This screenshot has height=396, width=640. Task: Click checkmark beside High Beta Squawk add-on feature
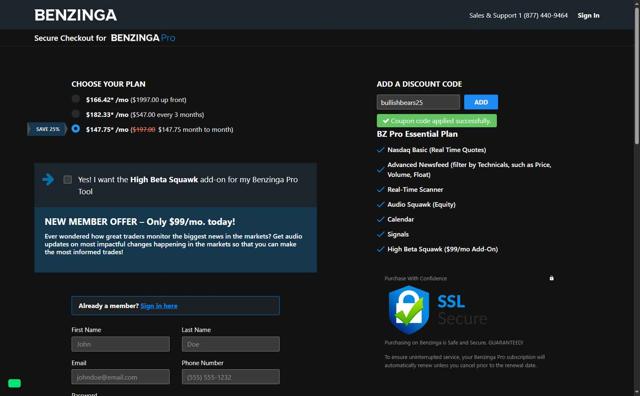tap(380, 249)
